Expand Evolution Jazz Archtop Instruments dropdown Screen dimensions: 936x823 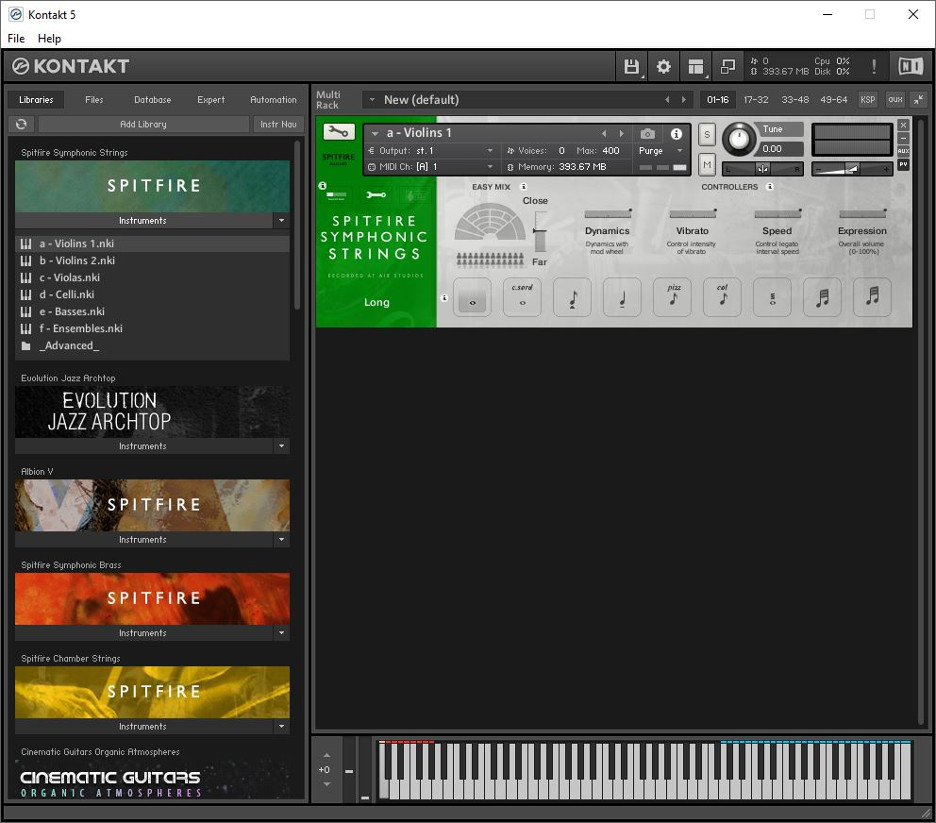(281, 446)
